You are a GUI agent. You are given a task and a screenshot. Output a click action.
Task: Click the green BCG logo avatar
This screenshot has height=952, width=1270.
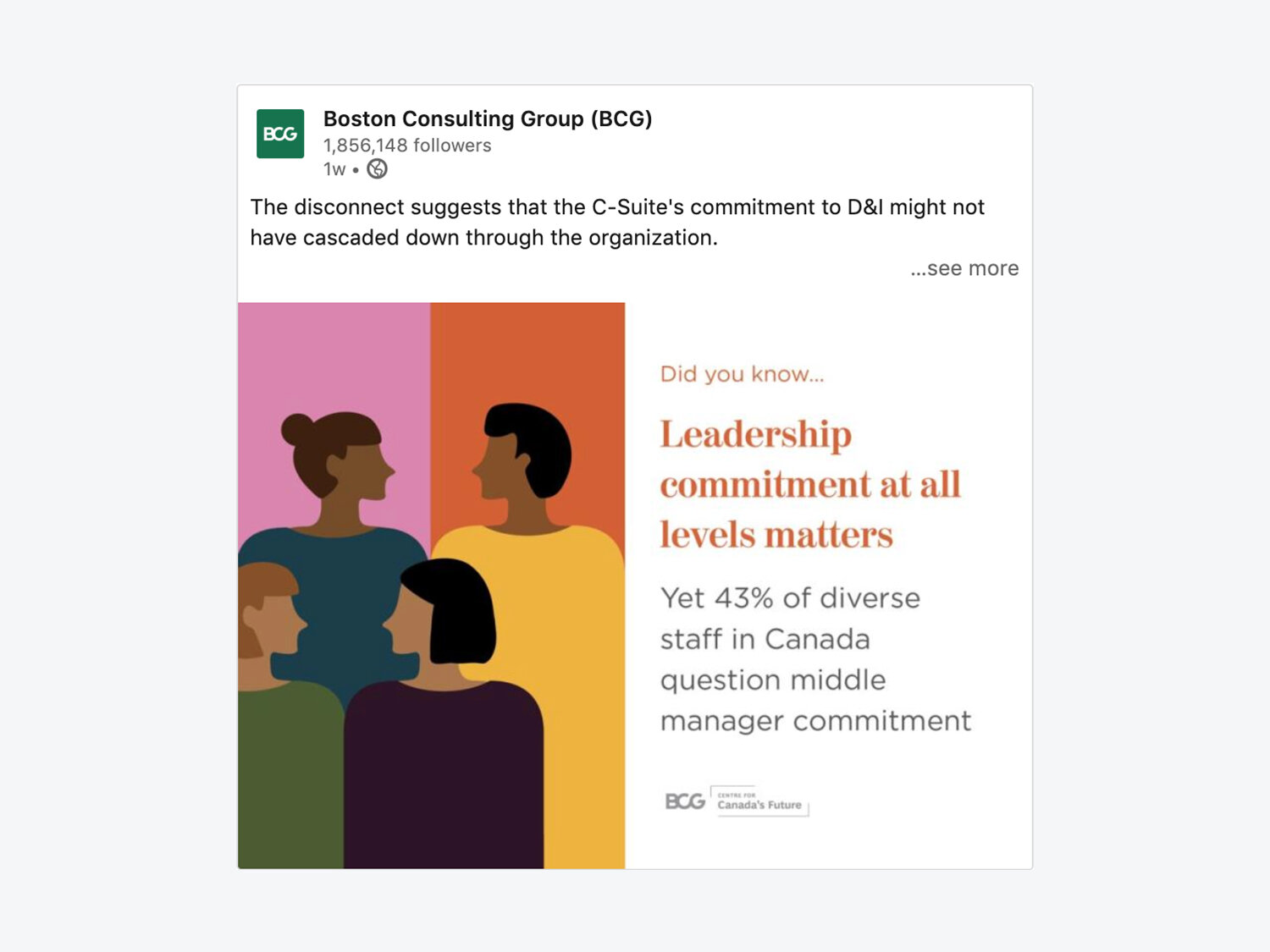click(x=280, y=134)
